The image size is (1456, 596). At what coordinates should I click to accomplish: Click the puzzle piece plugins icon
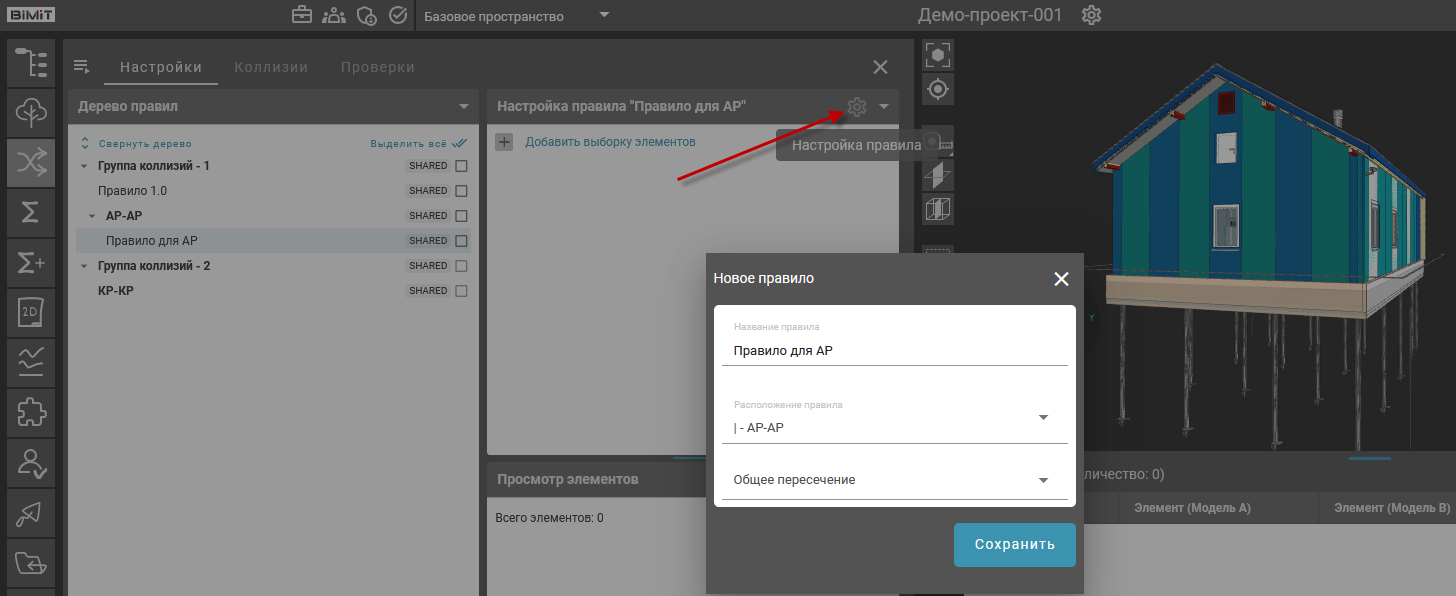[x=31, y=412]
